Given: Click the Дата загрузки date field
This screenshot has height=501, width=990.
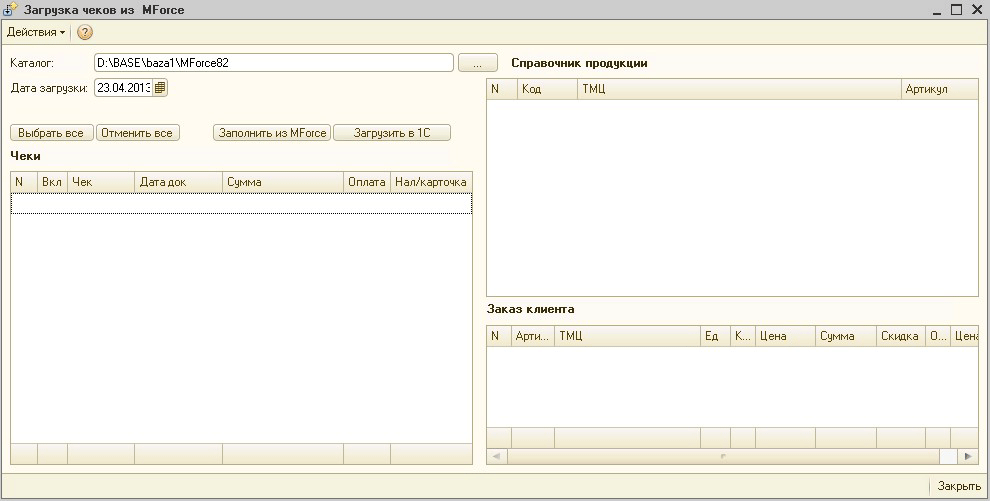Looking at the screenshot, I should click(x=123, y=88).
